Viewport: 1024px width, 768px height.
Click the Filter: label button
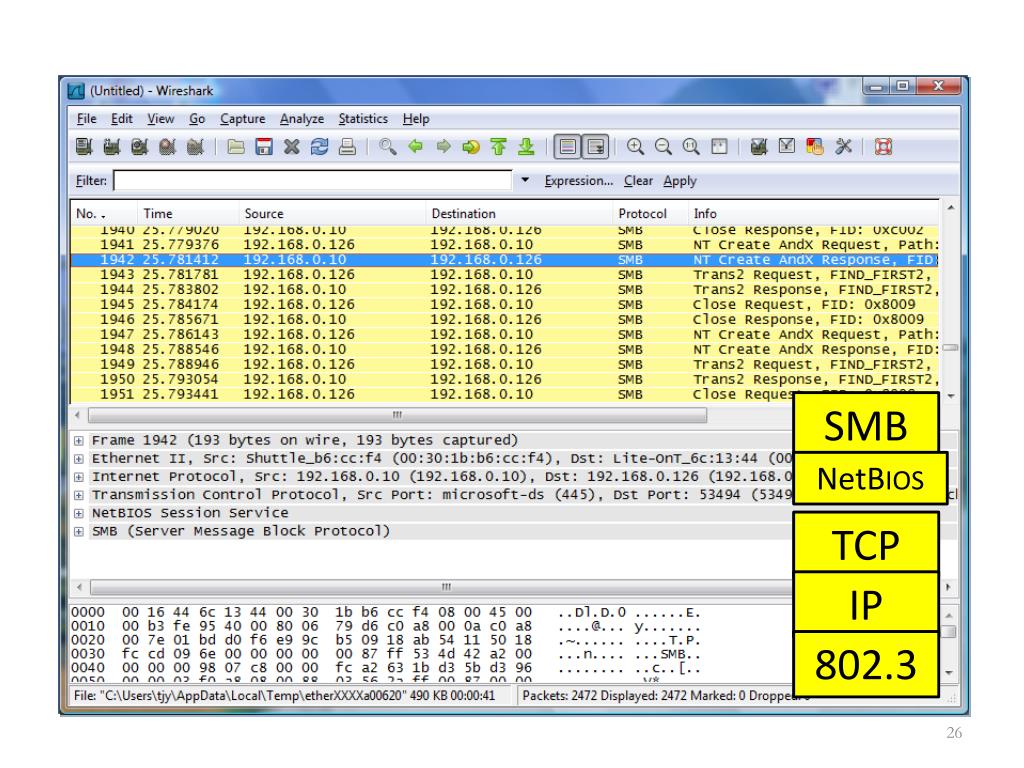tap(91, 181)
